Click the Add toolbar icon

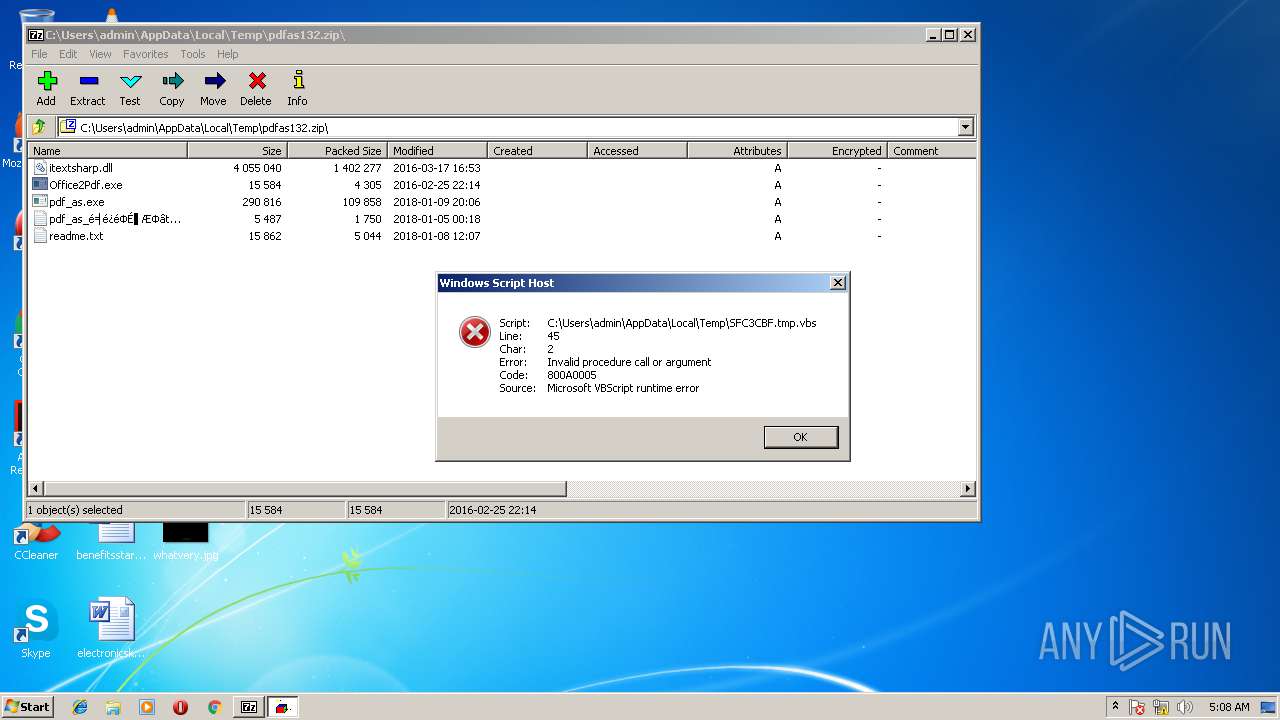[46, 88]
